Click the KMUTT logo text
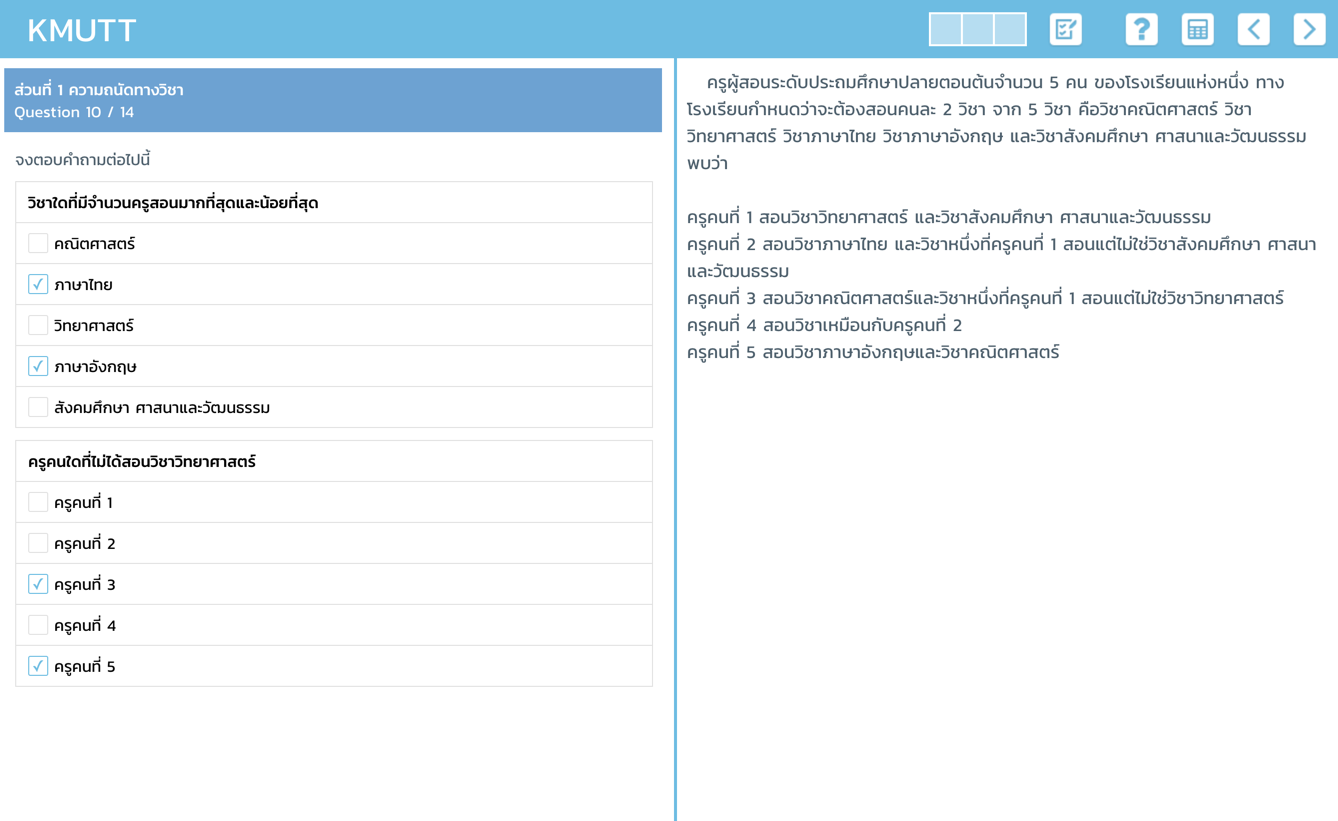This screenshot has height=821, width=1338. [x=81, y=30]
